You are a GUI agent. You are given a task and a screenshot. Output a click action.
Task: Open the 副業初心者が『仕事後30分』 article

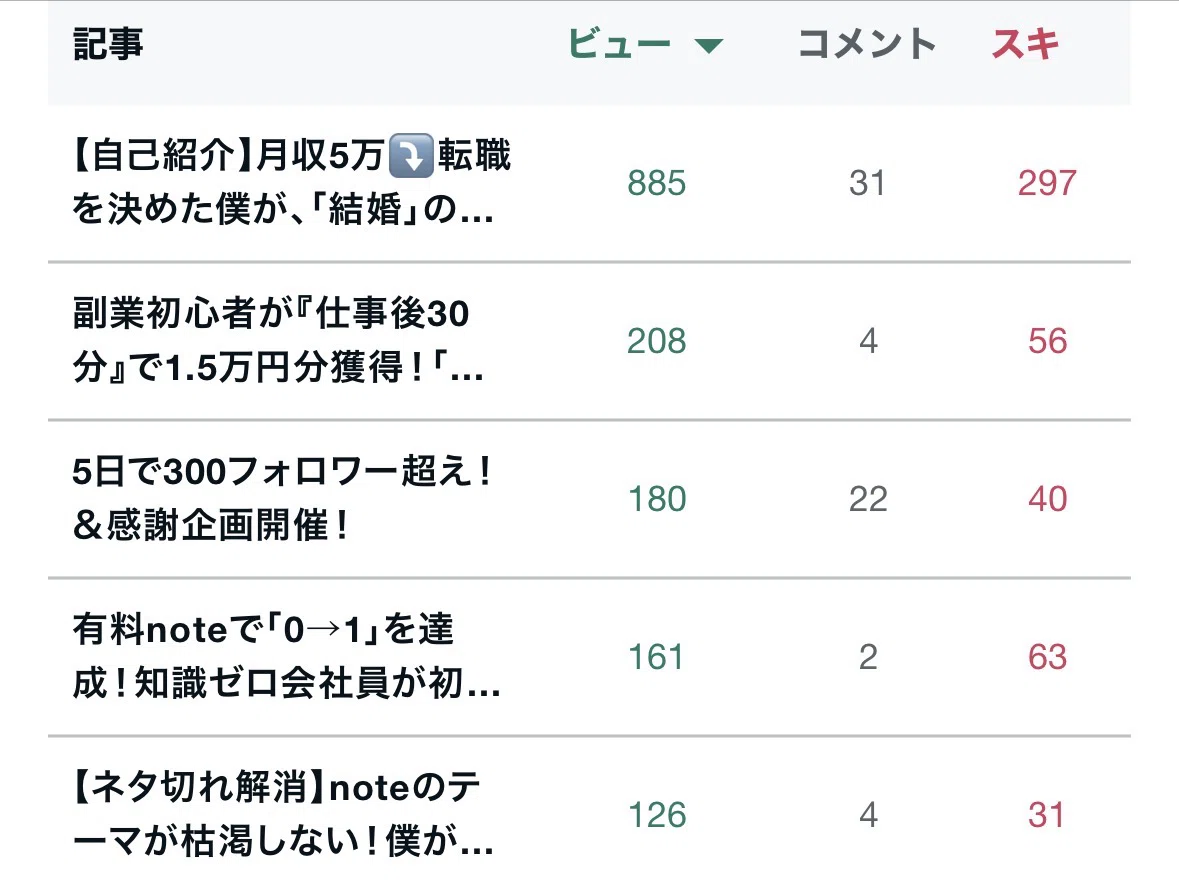278,340
